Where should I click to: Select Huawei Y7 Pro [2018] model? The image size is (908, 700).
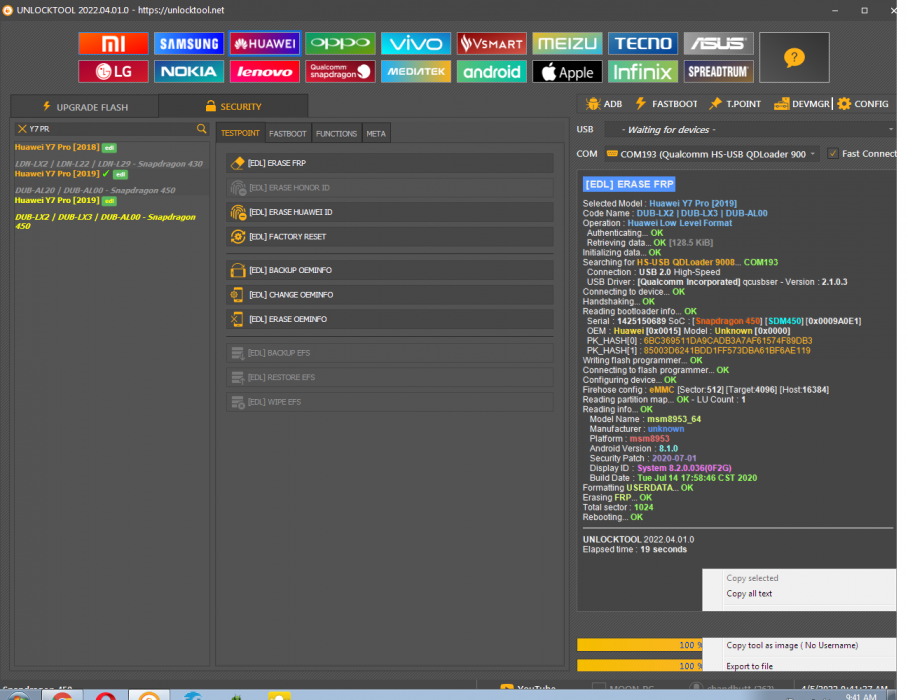[110, 156]
